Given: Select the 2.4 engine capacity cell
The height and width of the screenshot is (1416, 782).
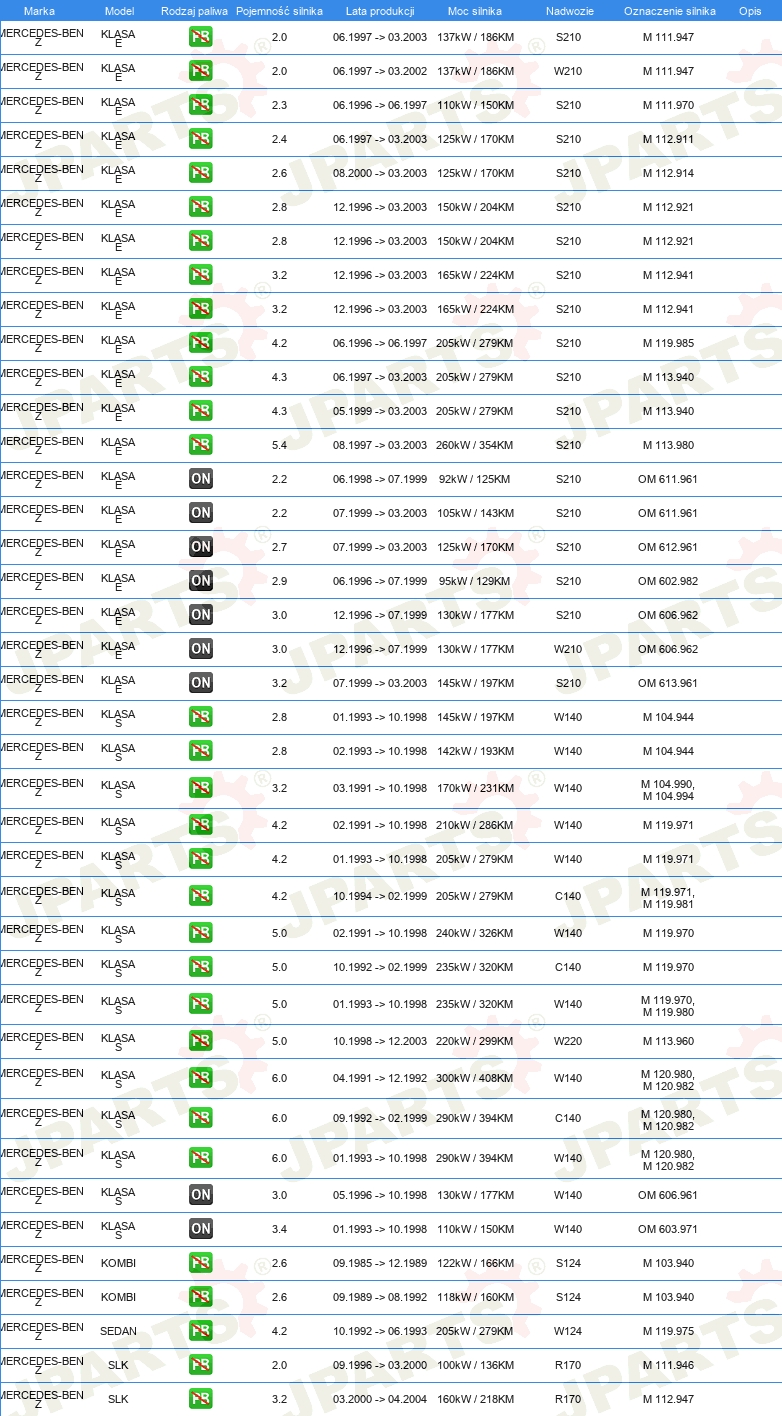Looking at the screenshot, I should [x=279, y=139].
